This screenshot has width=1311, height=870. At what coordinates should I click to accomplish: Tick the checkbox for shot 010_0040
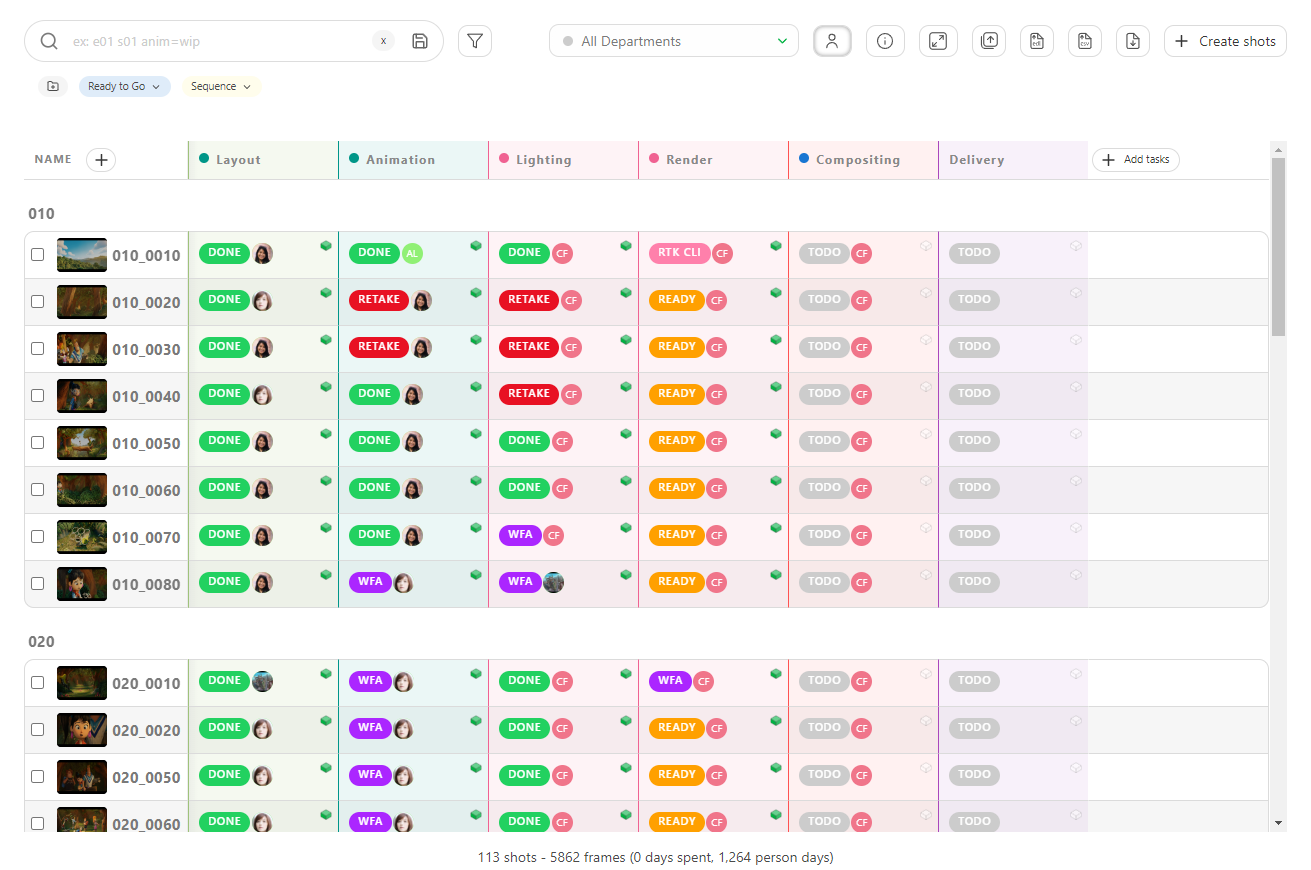[38, 395]
